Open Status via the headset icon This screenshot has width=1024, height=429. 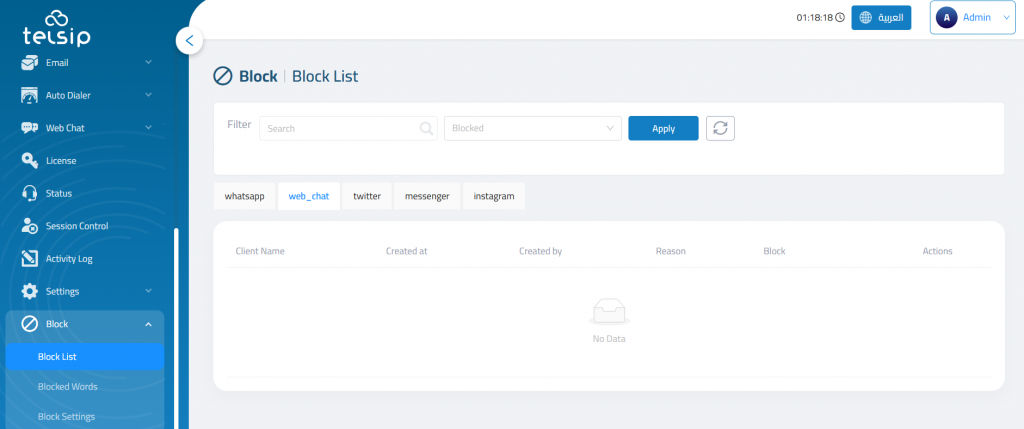(30, 193)
